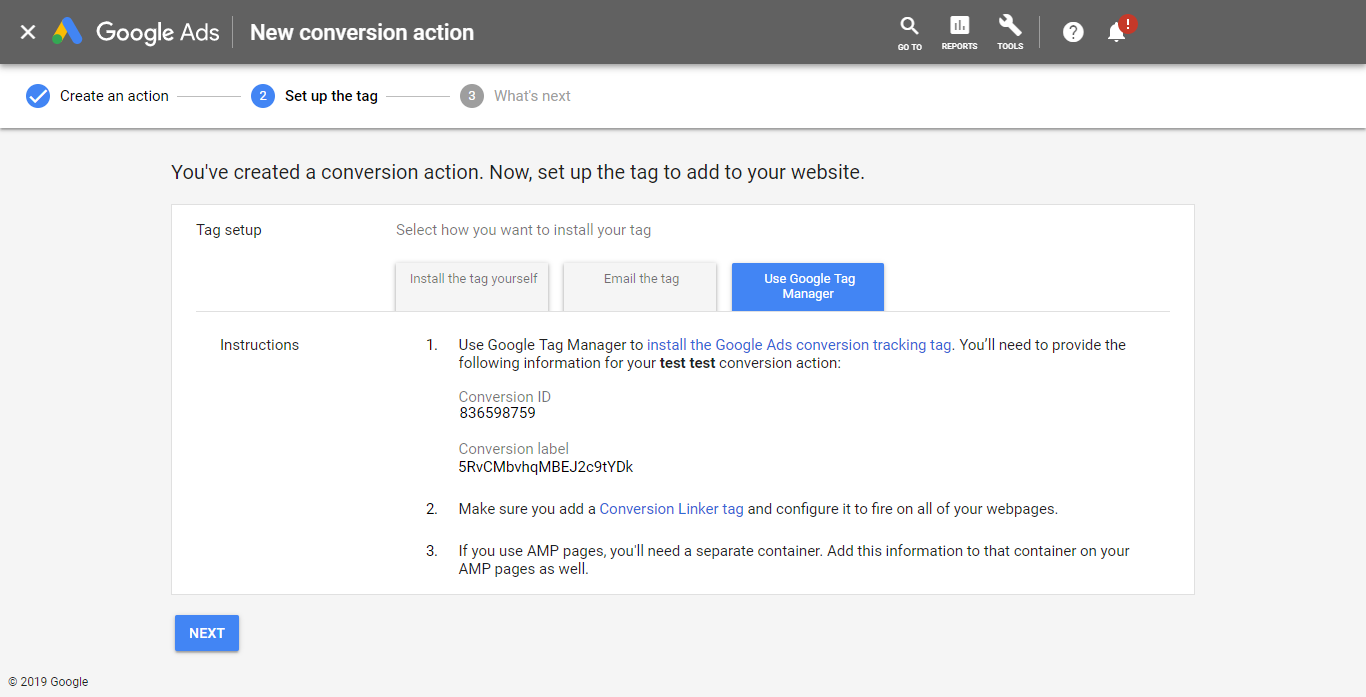The height and width of the screenshot is (697, 1366).
Task: Click the Create an action step label
Action: (114, 96)
